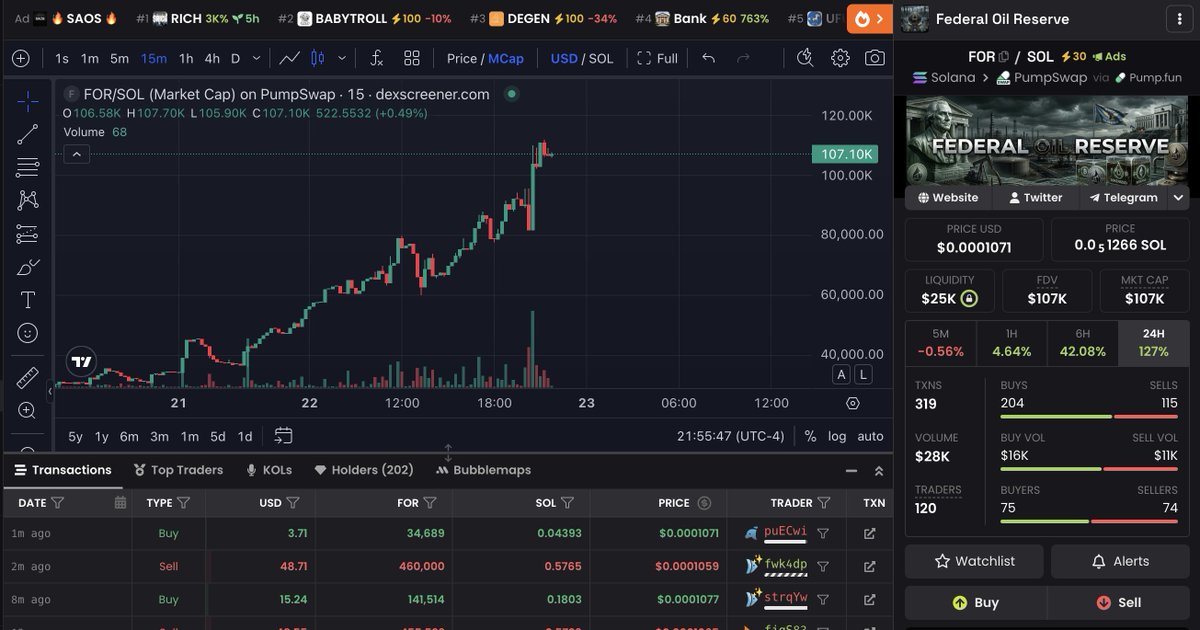This screenshot has height=630, width=1200.
Task: Select the XABCD pattern tool
Action: coord(28,200)
